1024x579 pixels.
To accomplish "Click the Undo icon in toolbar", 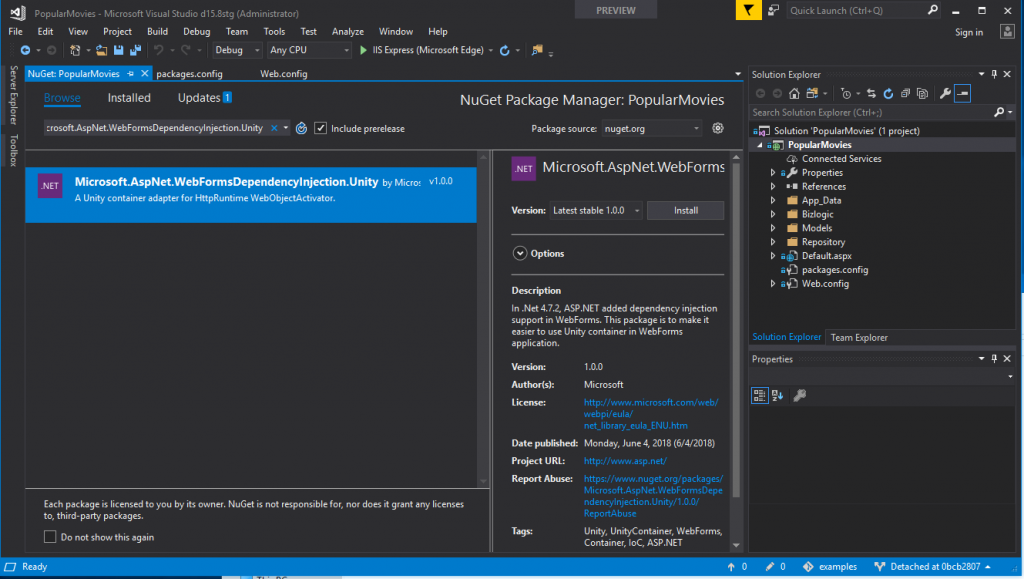I will tap(158, 50).
